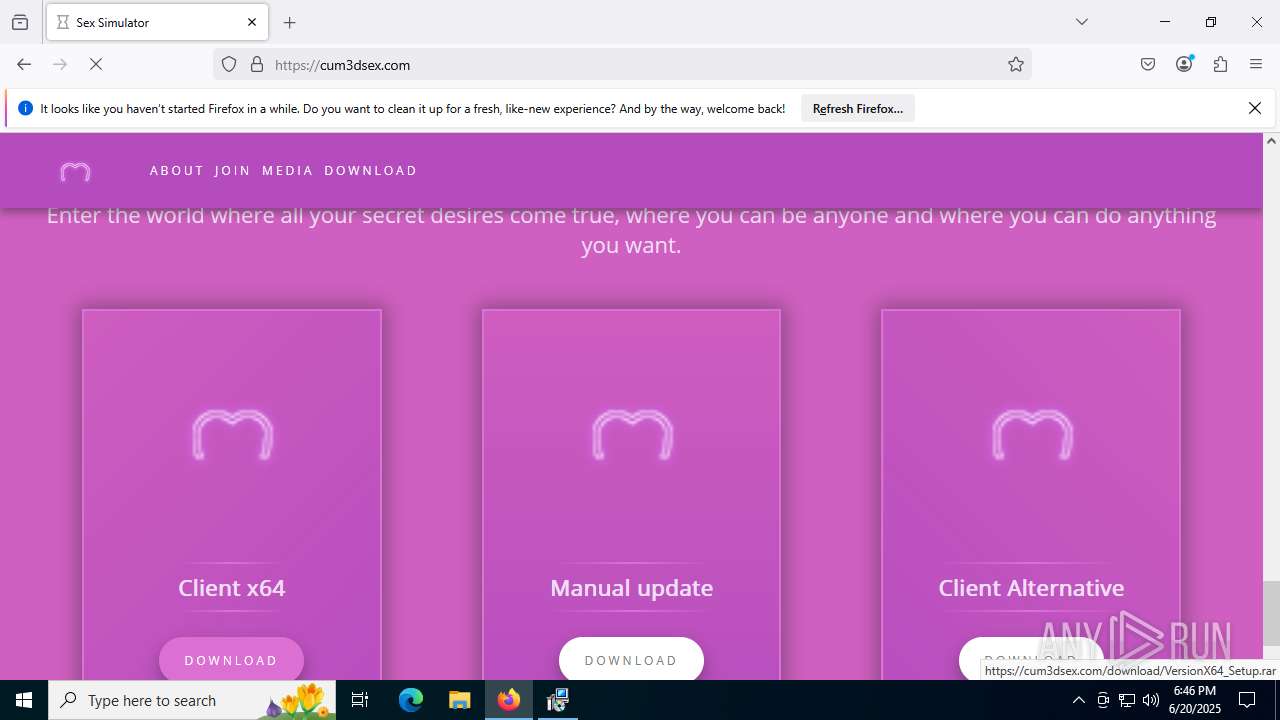Open the MEDIA nav link
Viewport: 1280px width, 720px height.
[288, 171]
